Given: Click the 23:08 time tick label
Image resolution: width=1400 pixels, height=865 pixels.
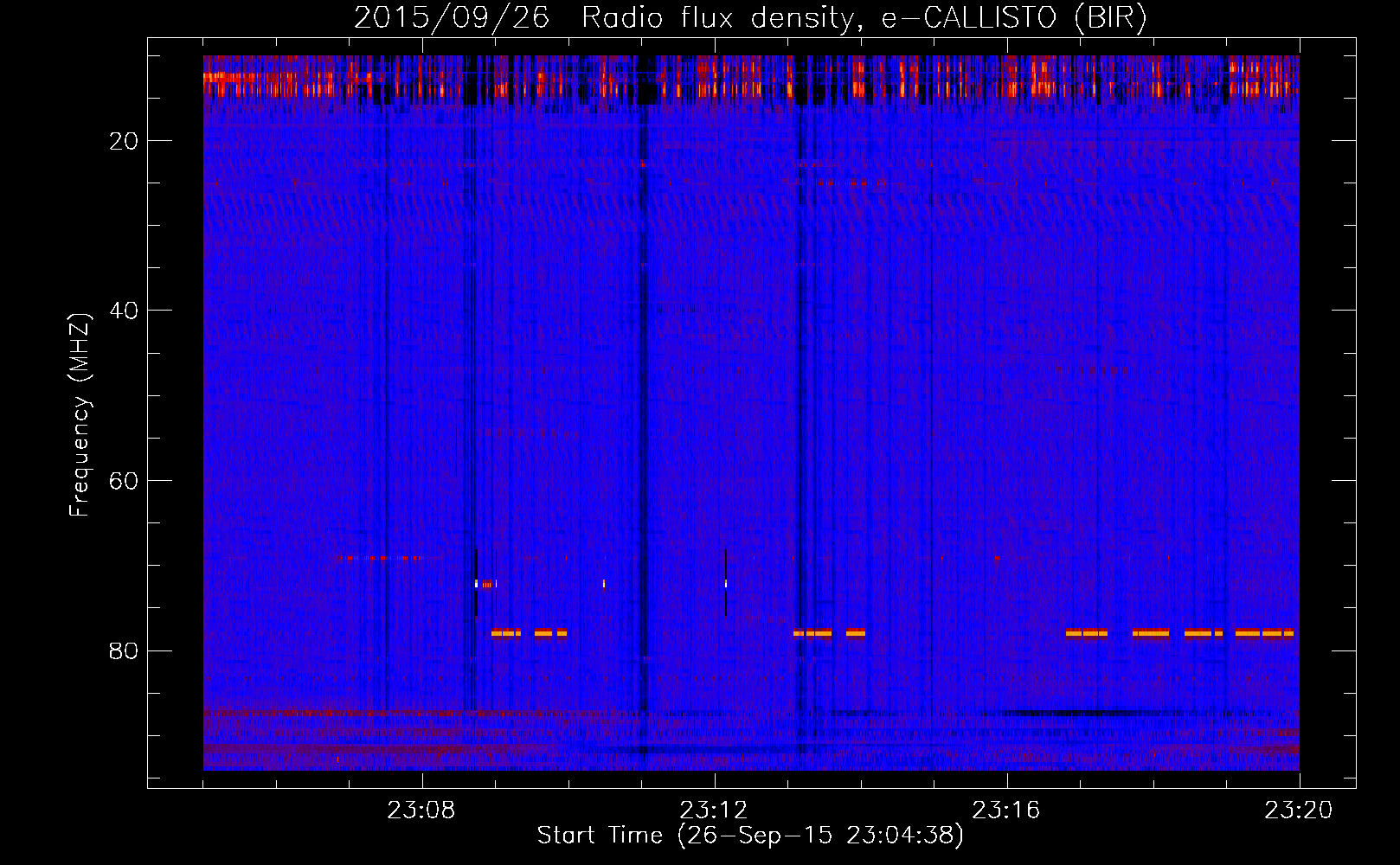Looking at the screenshot, I should pyautogui.click(x=421, y=811).
